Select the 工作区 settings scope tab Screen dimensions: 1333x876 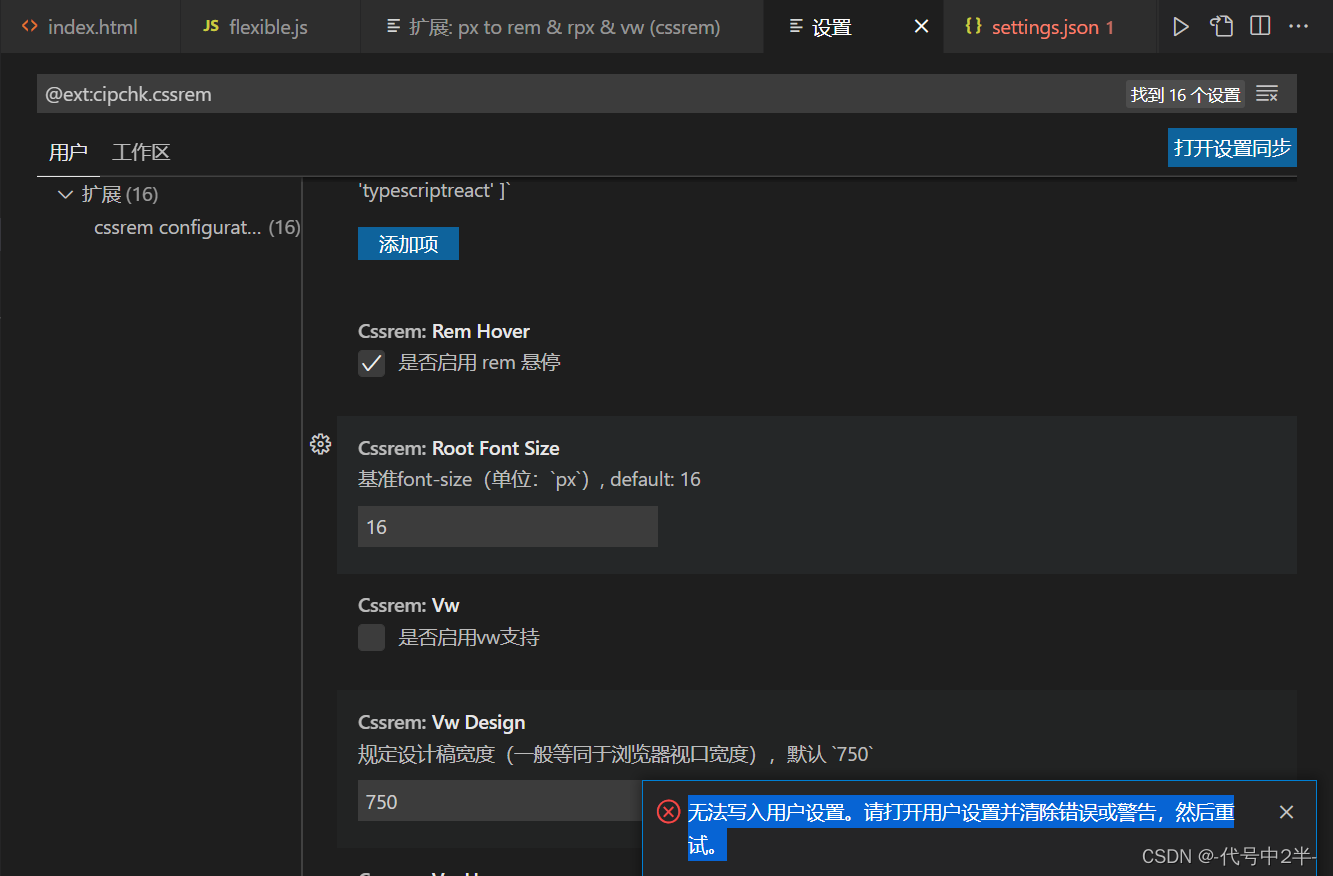click(x=141, y=152)
